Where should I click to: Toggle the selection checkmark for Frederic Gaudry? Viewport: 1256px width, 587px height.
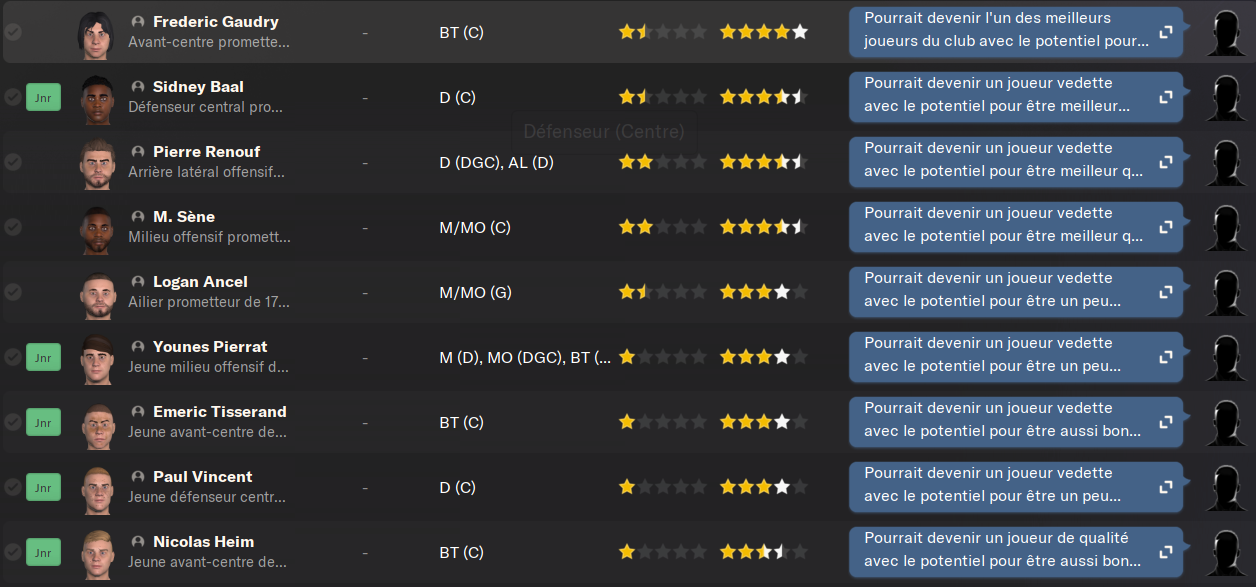click(x=13, y=32)
